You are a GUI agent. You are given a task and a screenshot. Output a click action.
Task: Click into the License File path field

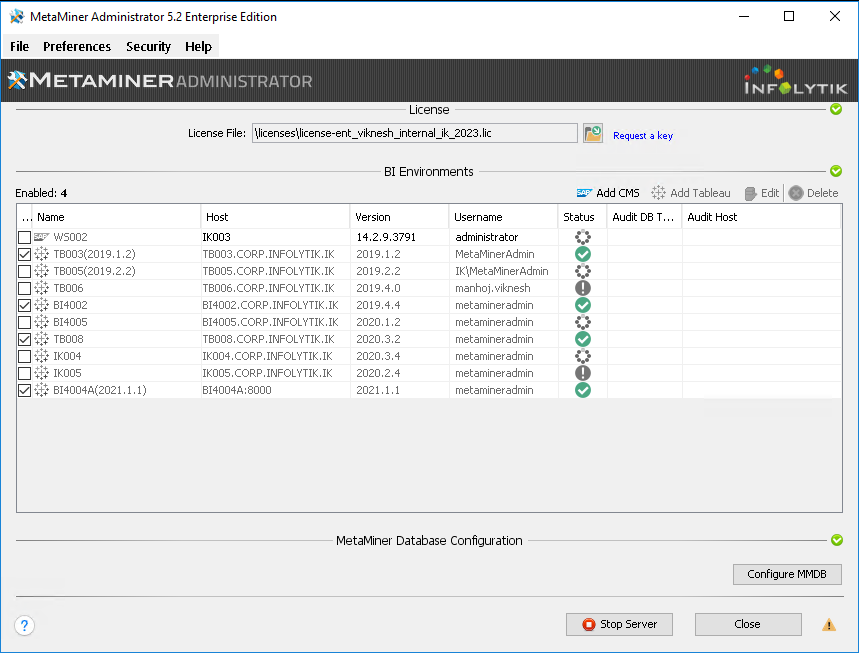click(415, 133)
